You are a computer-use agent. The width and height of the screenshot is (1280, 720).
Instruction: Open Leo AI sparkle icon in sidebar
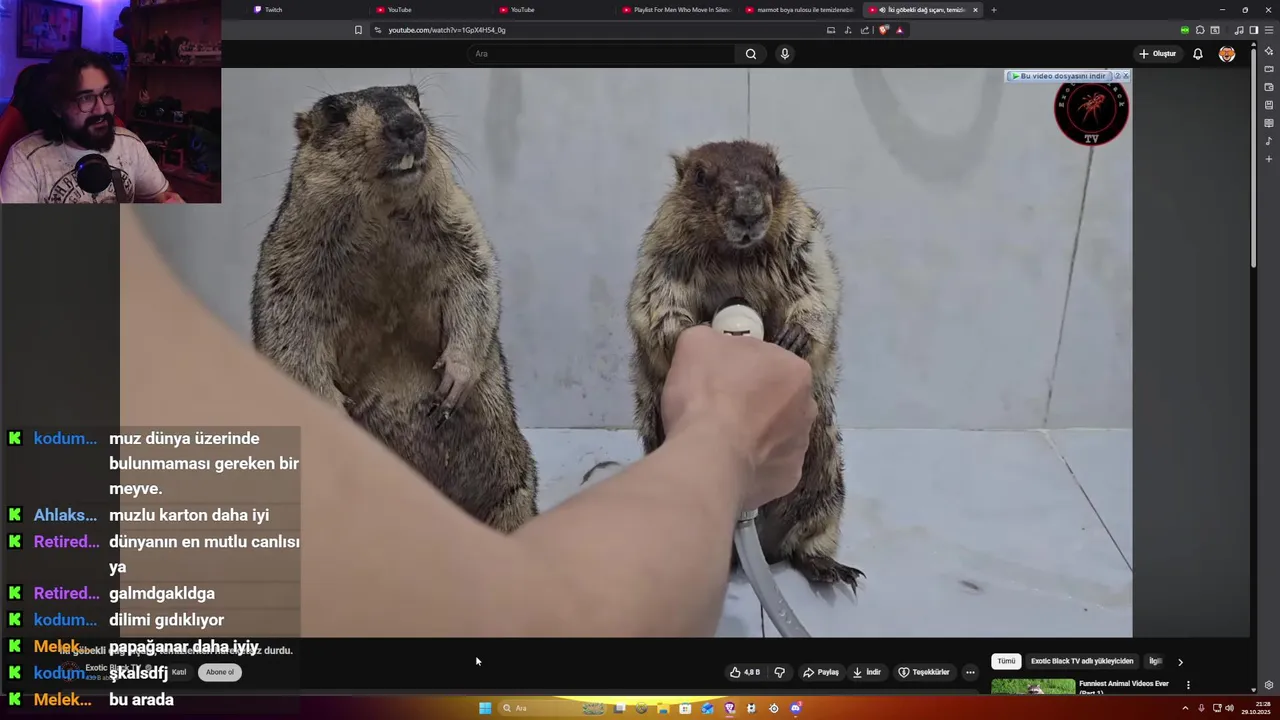point(1269,51)
